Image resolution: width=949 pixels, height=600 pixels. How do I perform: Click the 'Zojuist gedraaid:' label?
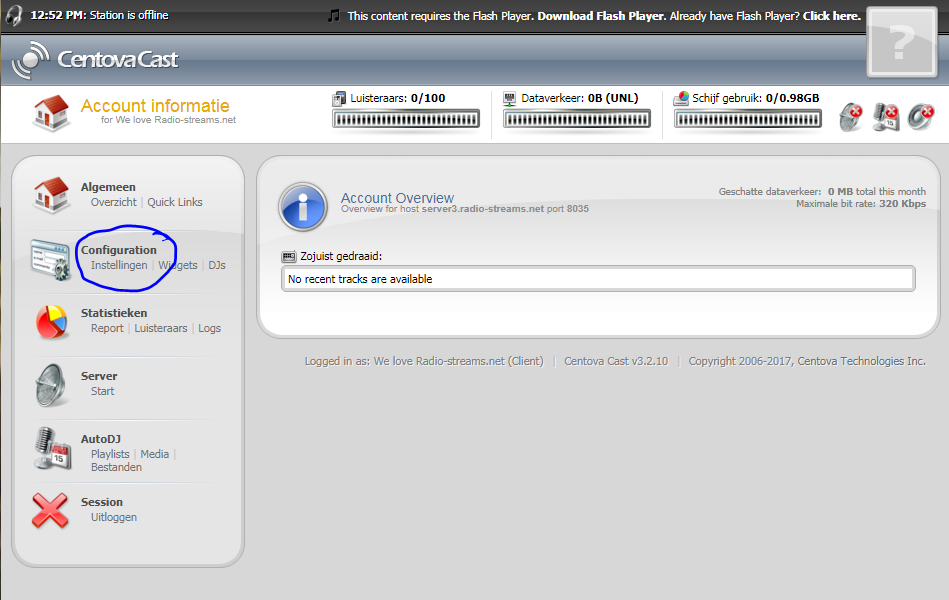tap(341, 256)
